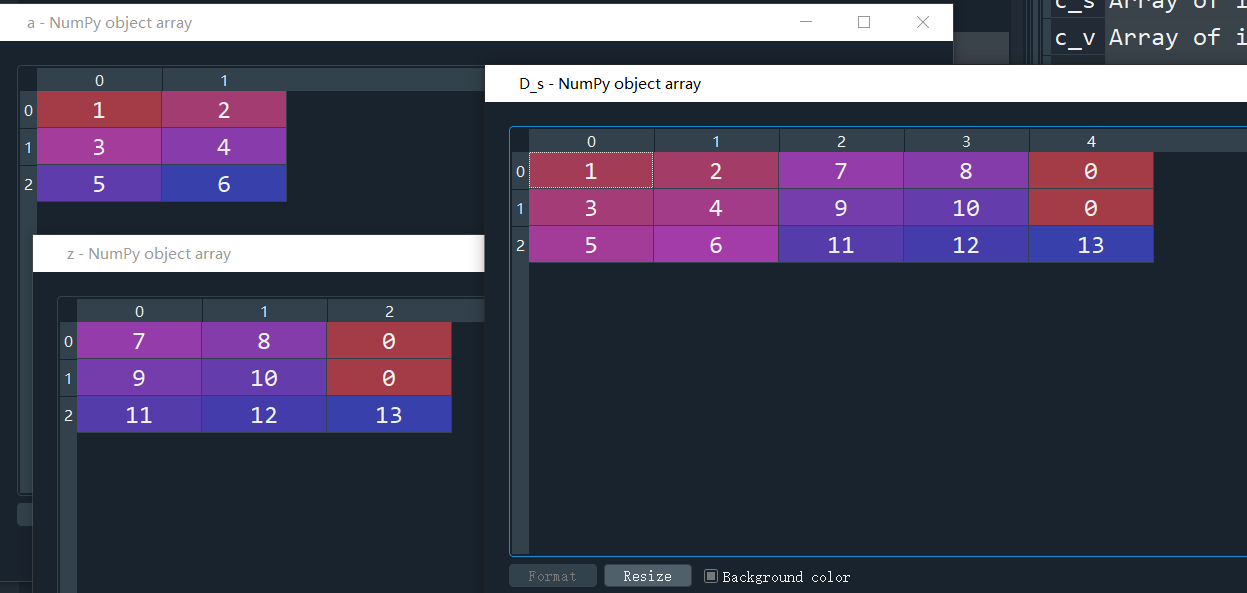Close the 'a' NumPy array window

(x=923, y=22)
